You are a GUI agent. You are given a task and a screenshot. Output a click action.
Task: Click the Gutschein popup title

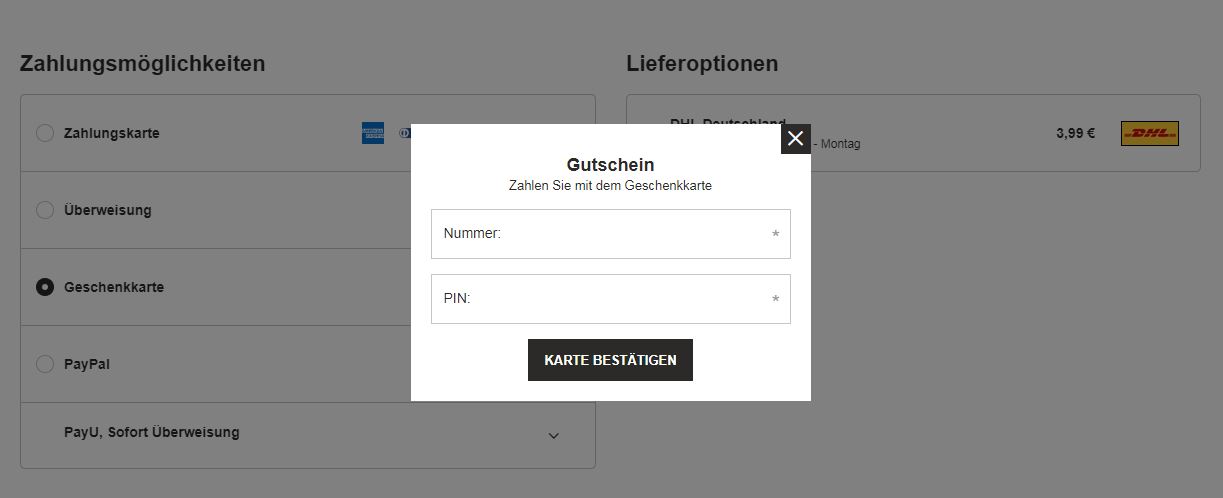pos(610,165)
